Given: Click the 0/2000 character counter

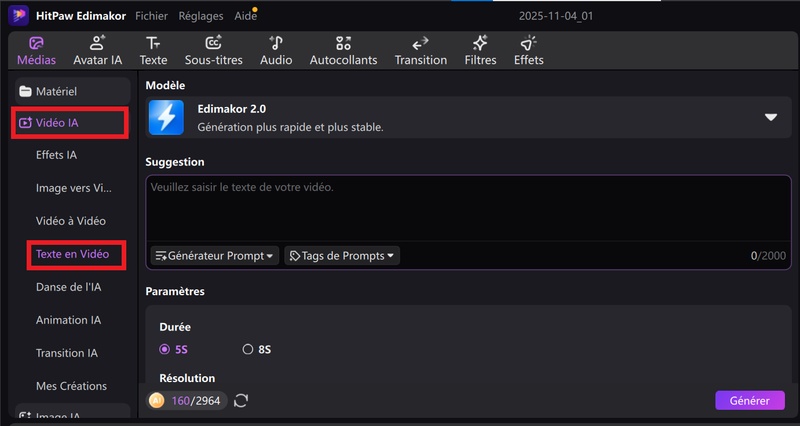Looking at the screenshot, I should click(768, 256).
